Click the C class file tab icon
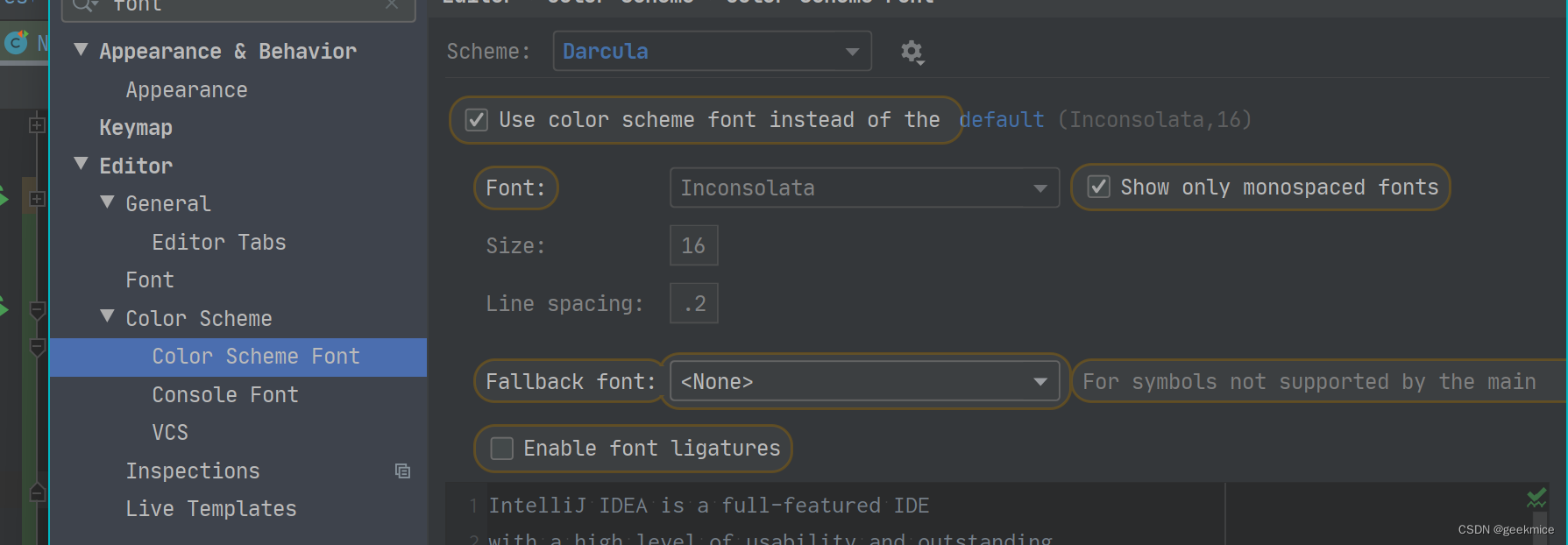The width and height of the screenshot is (1568, 545). tap(16, 42)
